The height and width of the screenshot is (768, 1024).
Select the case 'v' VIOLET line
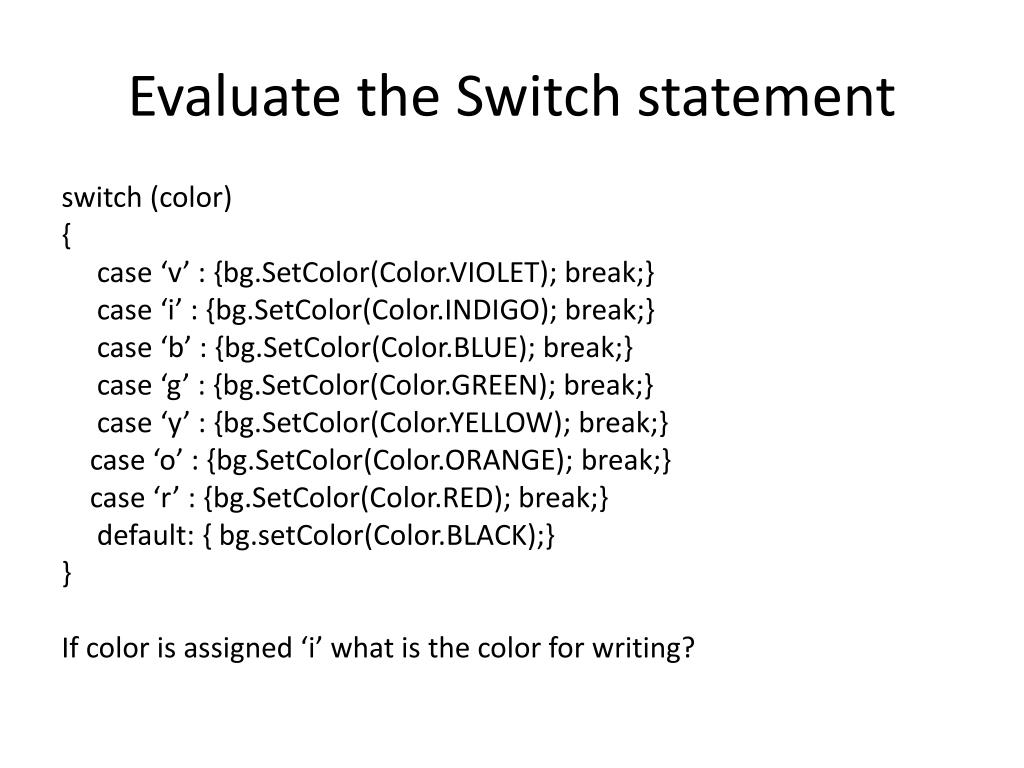[x=376, y=273]
